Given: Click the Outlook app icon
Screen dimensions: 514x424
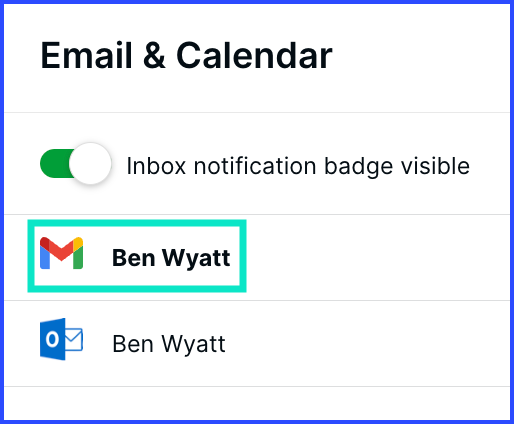Looking at the screenshot, I should (x=61, y=339).
